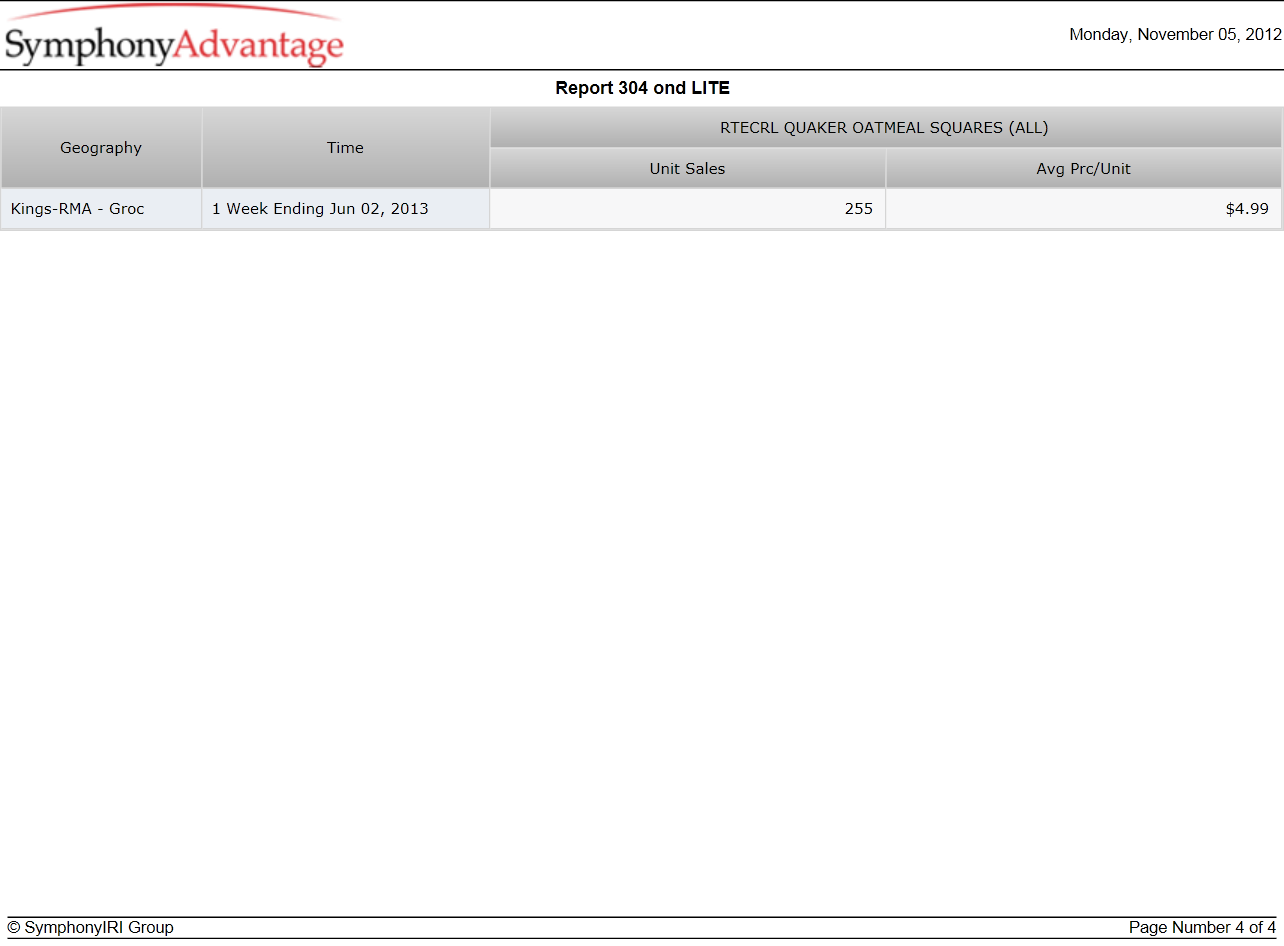Select the report date Monday, November 05, 2012
1284x946 pixels.
point(1175,34)
